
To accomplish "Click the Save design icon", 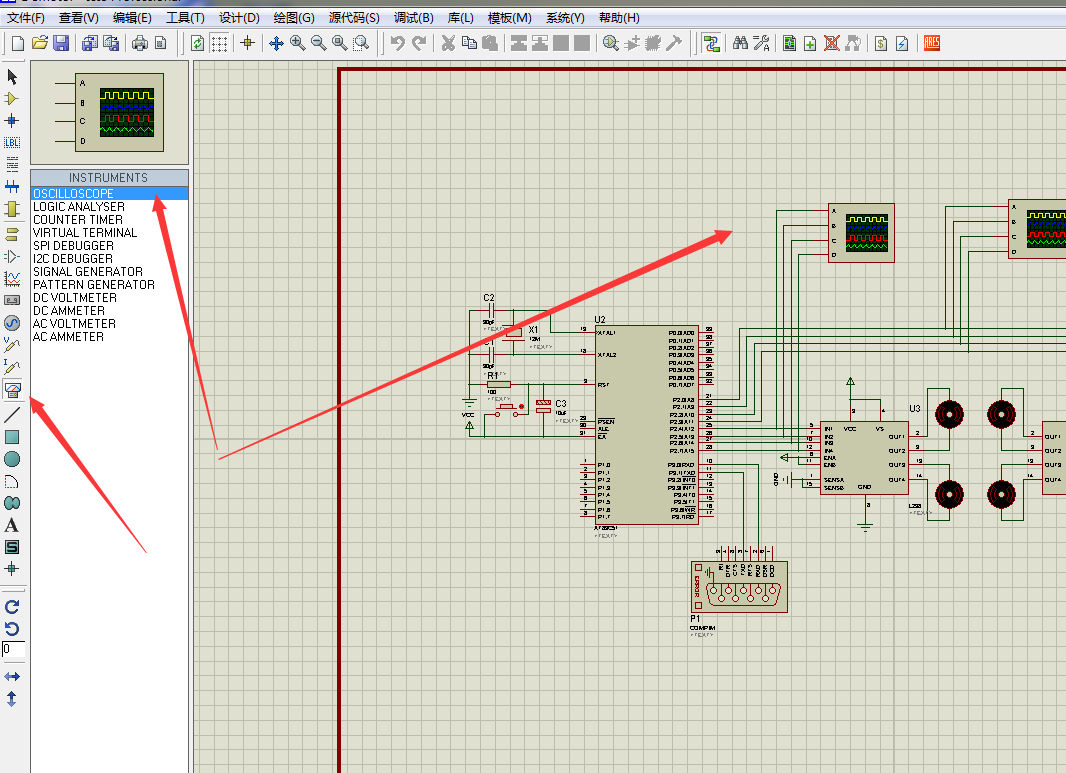I will point(61,43).
